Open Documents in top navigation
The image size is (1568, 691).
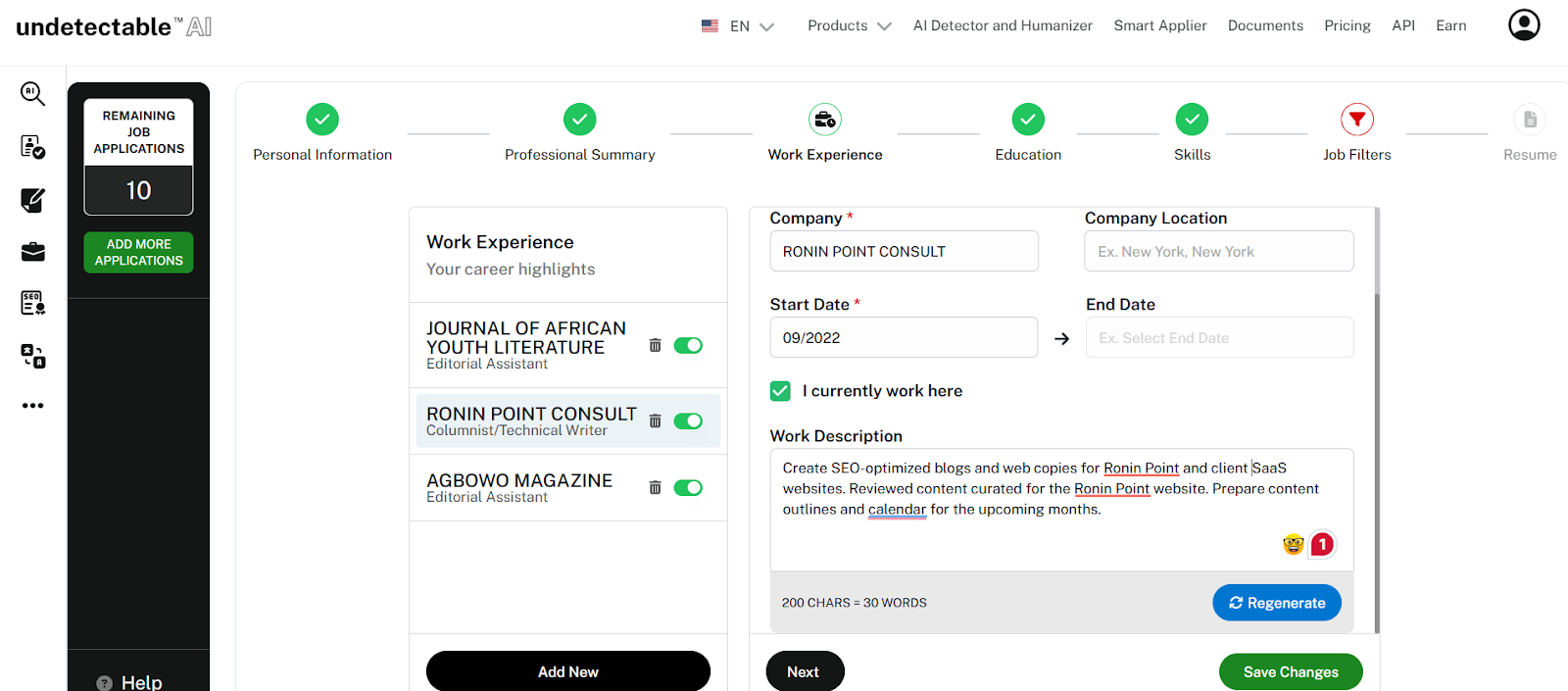click(1265, 25)
